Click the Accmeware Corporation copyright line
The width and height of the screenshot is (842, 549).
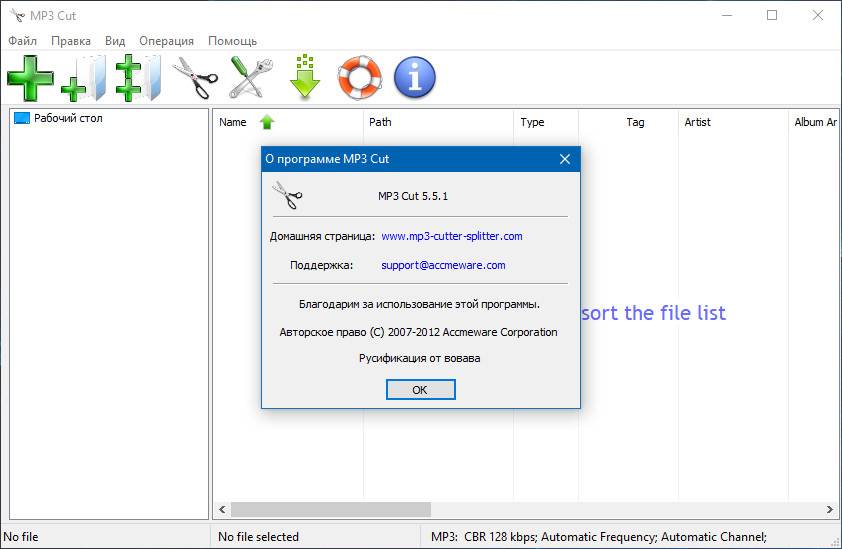[x=418, y=333]
